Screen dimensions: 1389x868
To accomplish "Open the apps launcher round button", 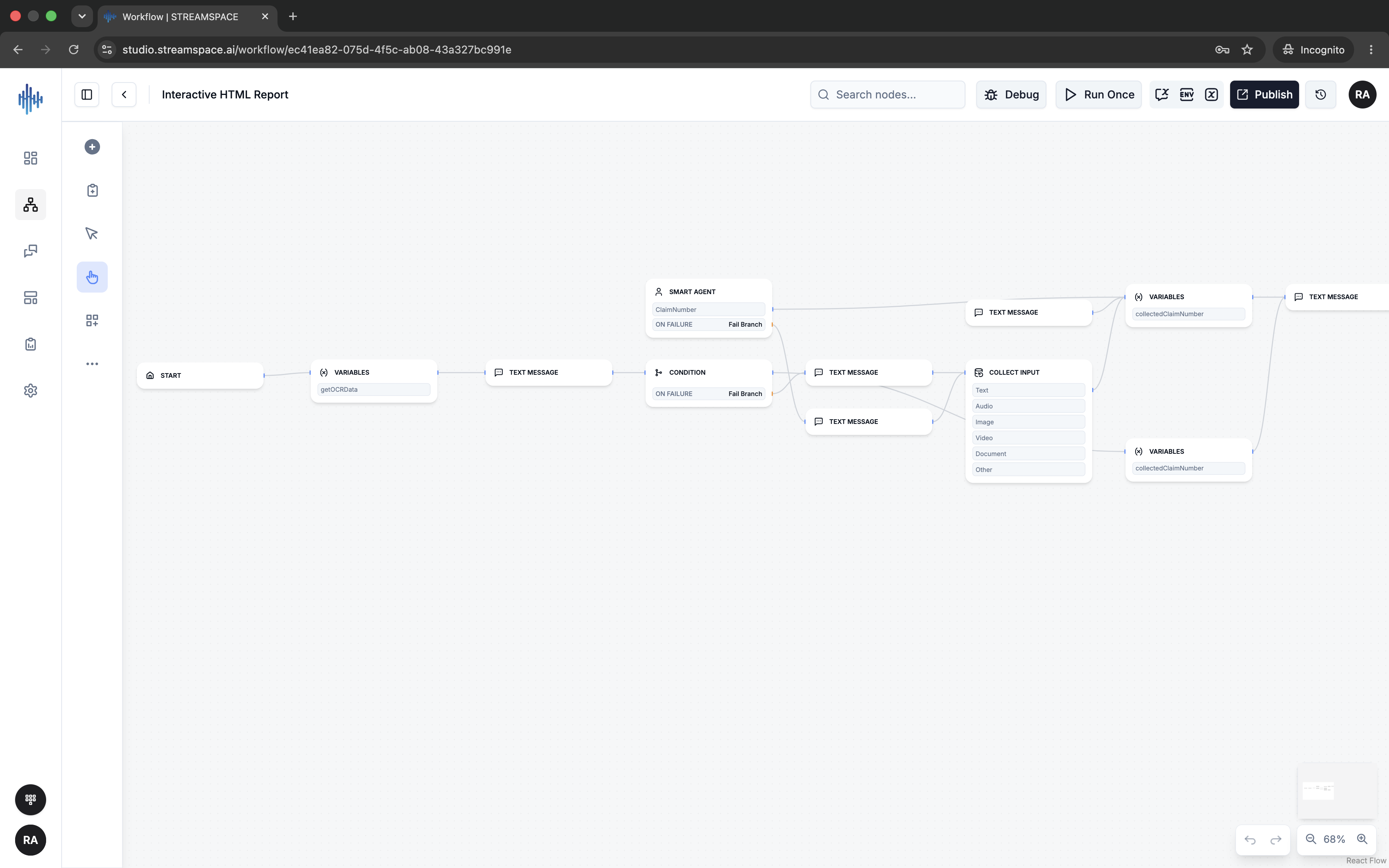I will (x=30, y=800).
